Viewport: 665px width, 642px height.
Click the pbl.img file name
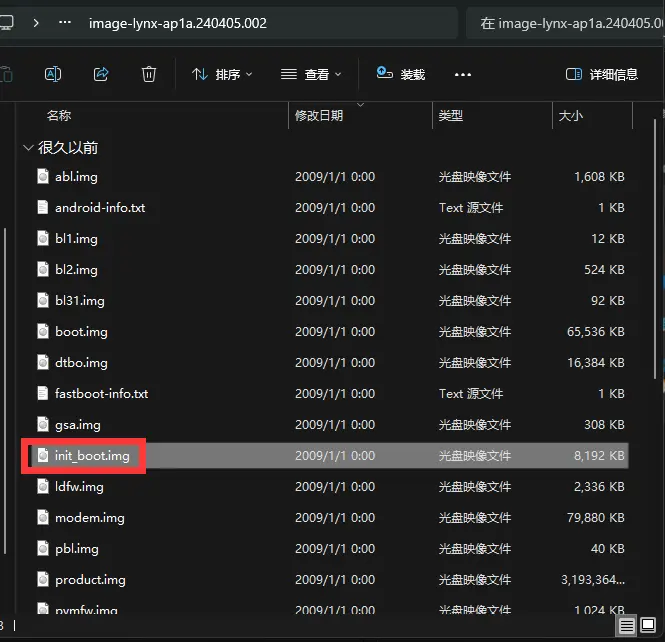(x=77, y=549)
